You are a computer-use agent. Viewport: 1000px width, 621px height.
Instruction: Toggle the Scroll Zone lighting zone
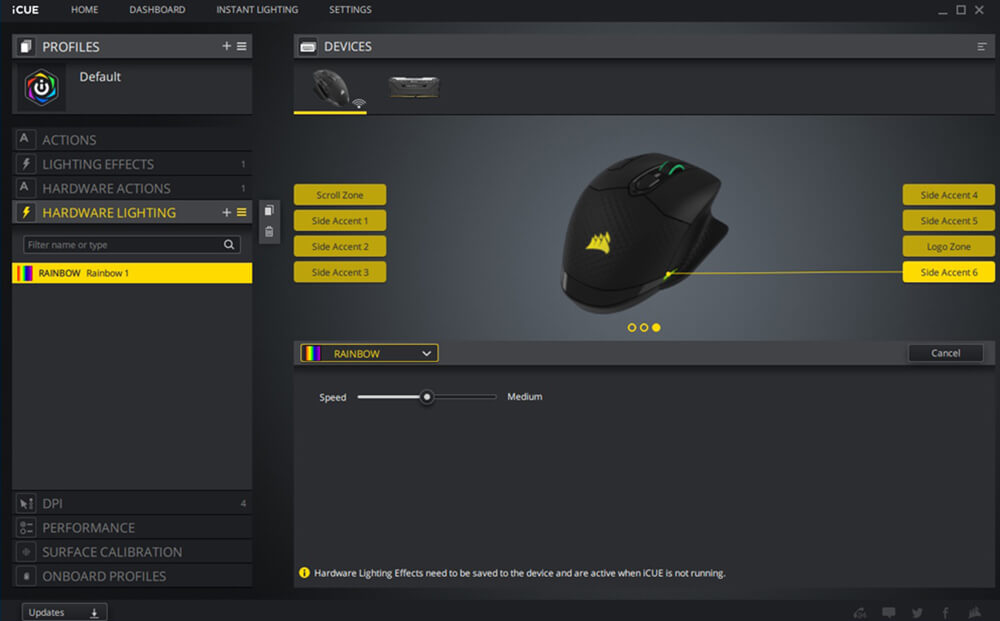click(340, 195)
